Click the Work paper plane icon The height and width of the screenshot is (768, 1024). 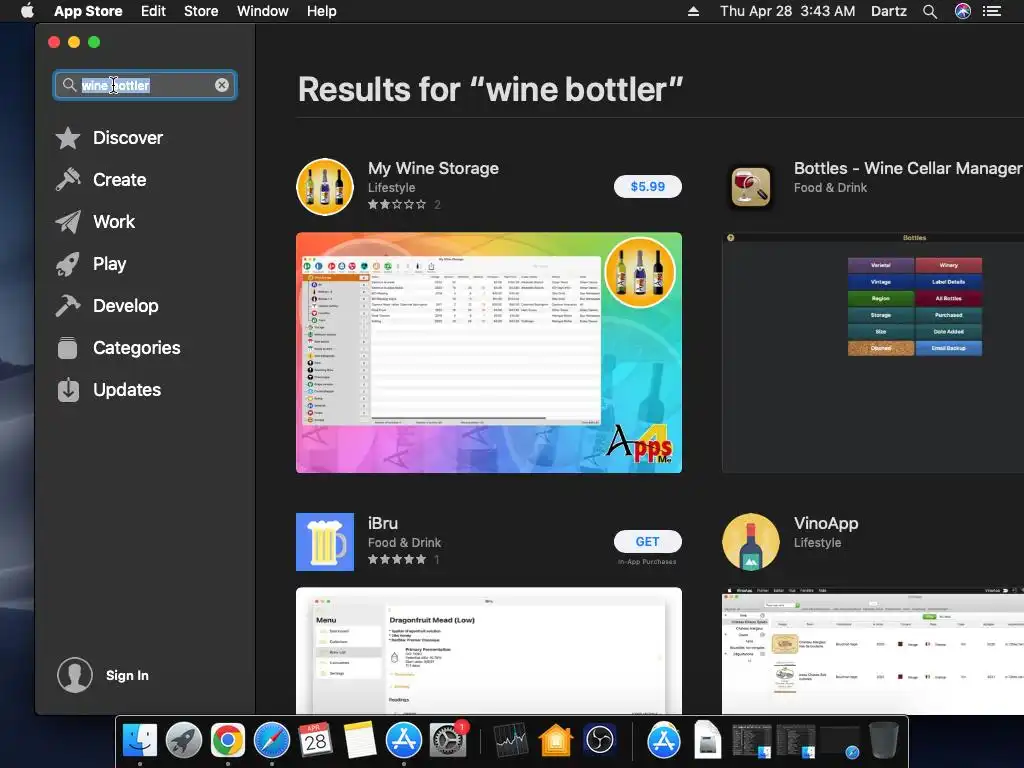(68, 221)
